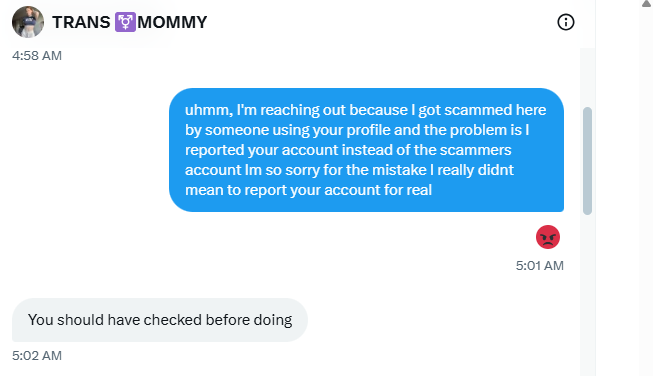
Task: Select the "You should have checked before doing" reply
Action: pyautogui.click(x=160, y=320)
